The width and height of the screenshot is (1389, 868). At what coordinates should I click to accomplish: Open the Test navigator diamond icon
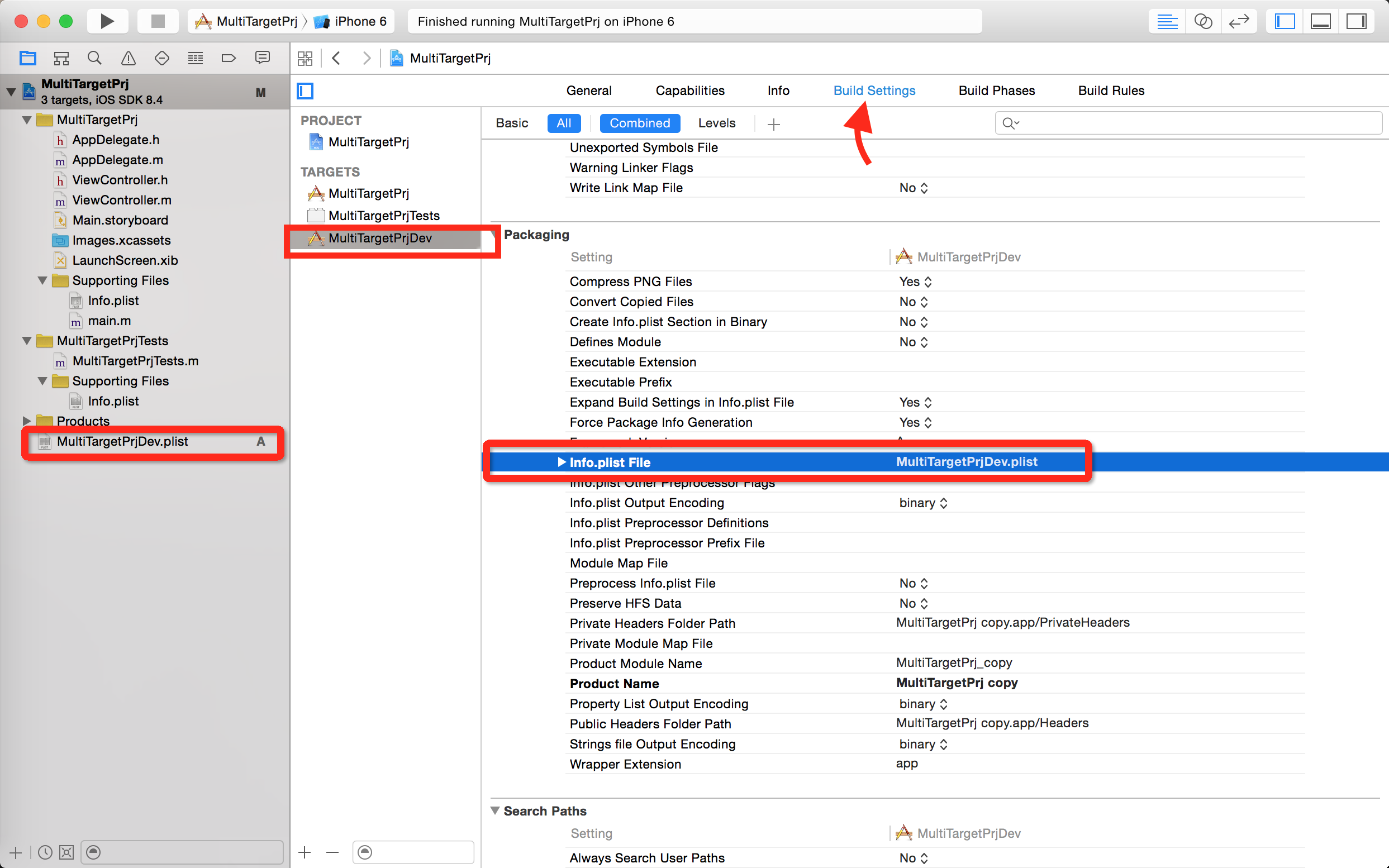coord(162,58)
